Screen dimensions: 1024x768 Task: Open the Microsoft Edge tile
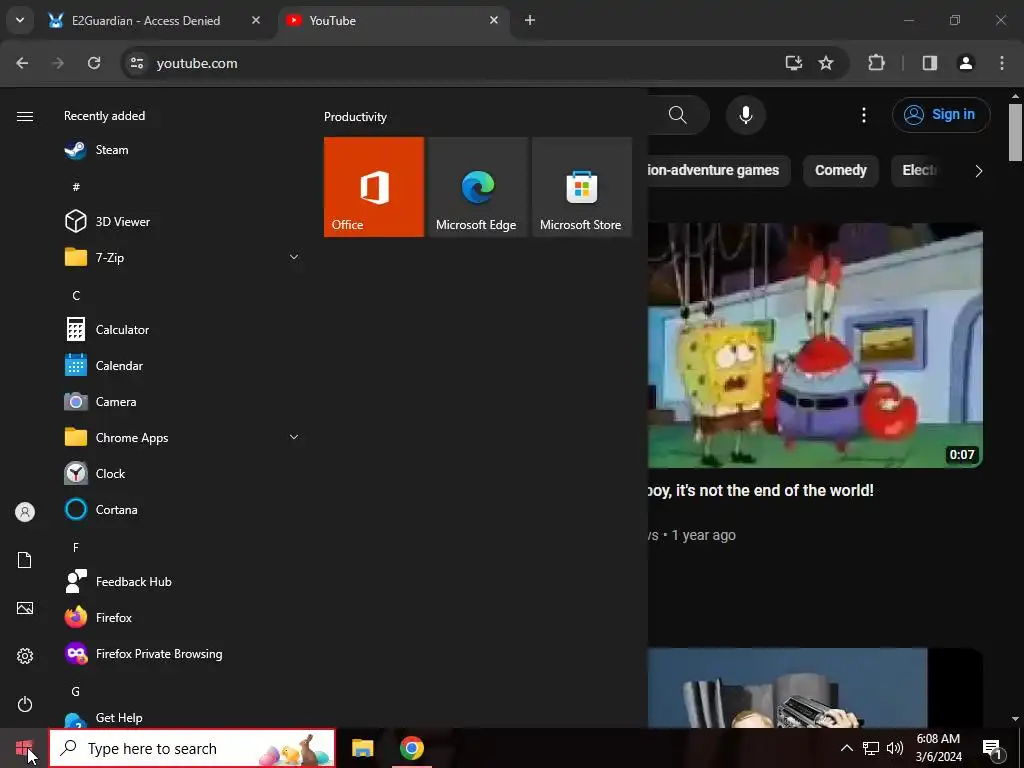click(x=477, y=187)
